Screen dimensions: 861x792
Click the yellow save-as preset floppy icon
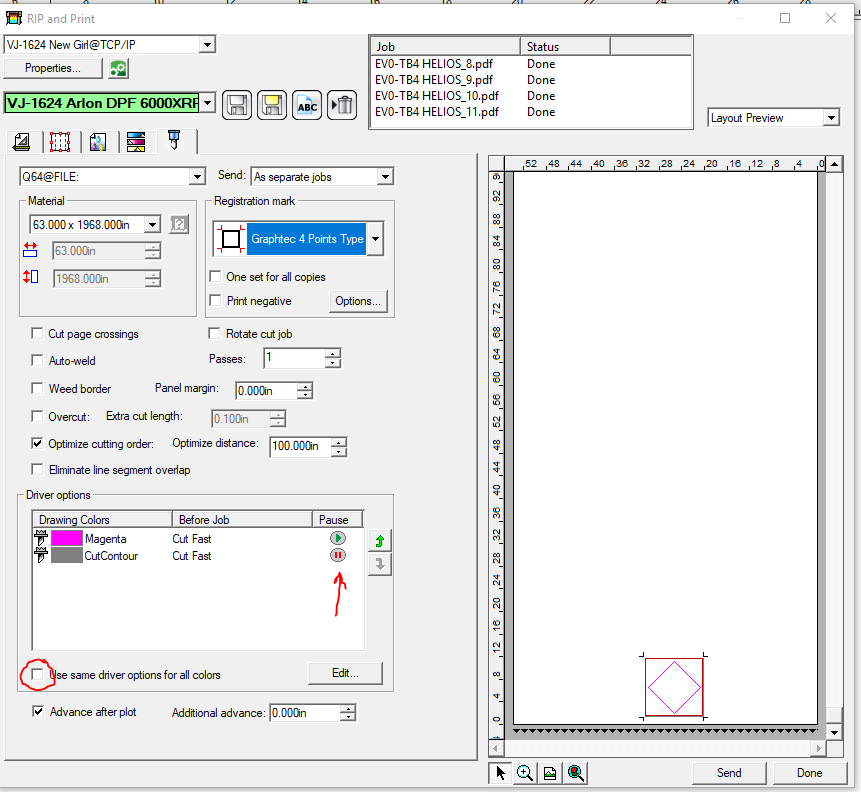(x=272, y=104)
